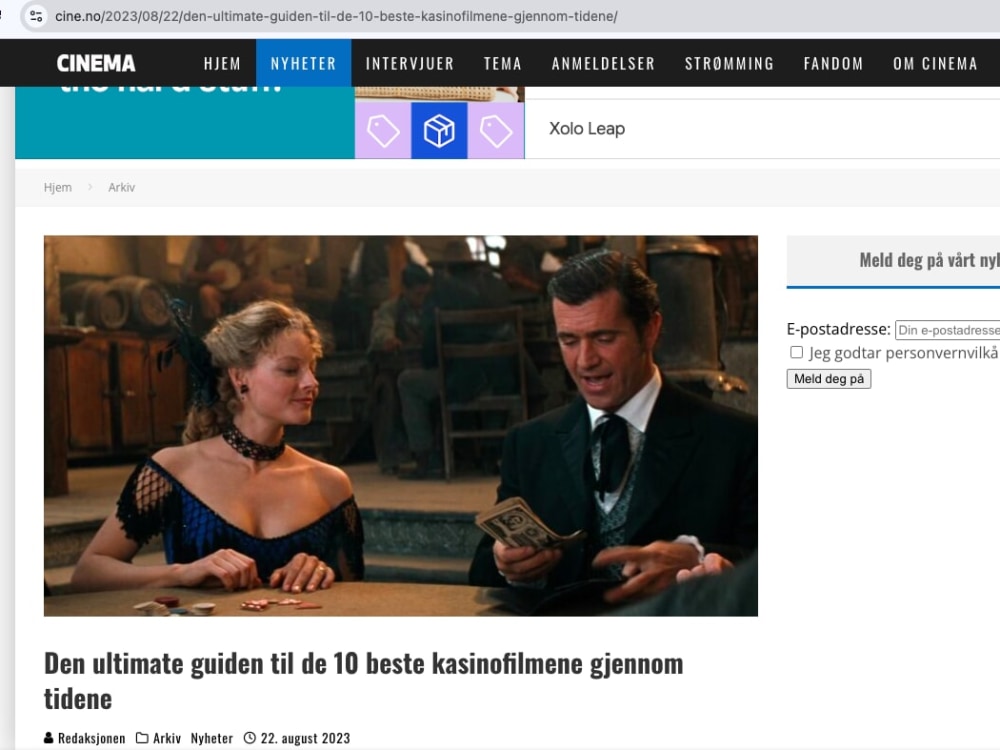Click the left purple tag icon in ad
The image size is (1000, 750).
point(383,131)
